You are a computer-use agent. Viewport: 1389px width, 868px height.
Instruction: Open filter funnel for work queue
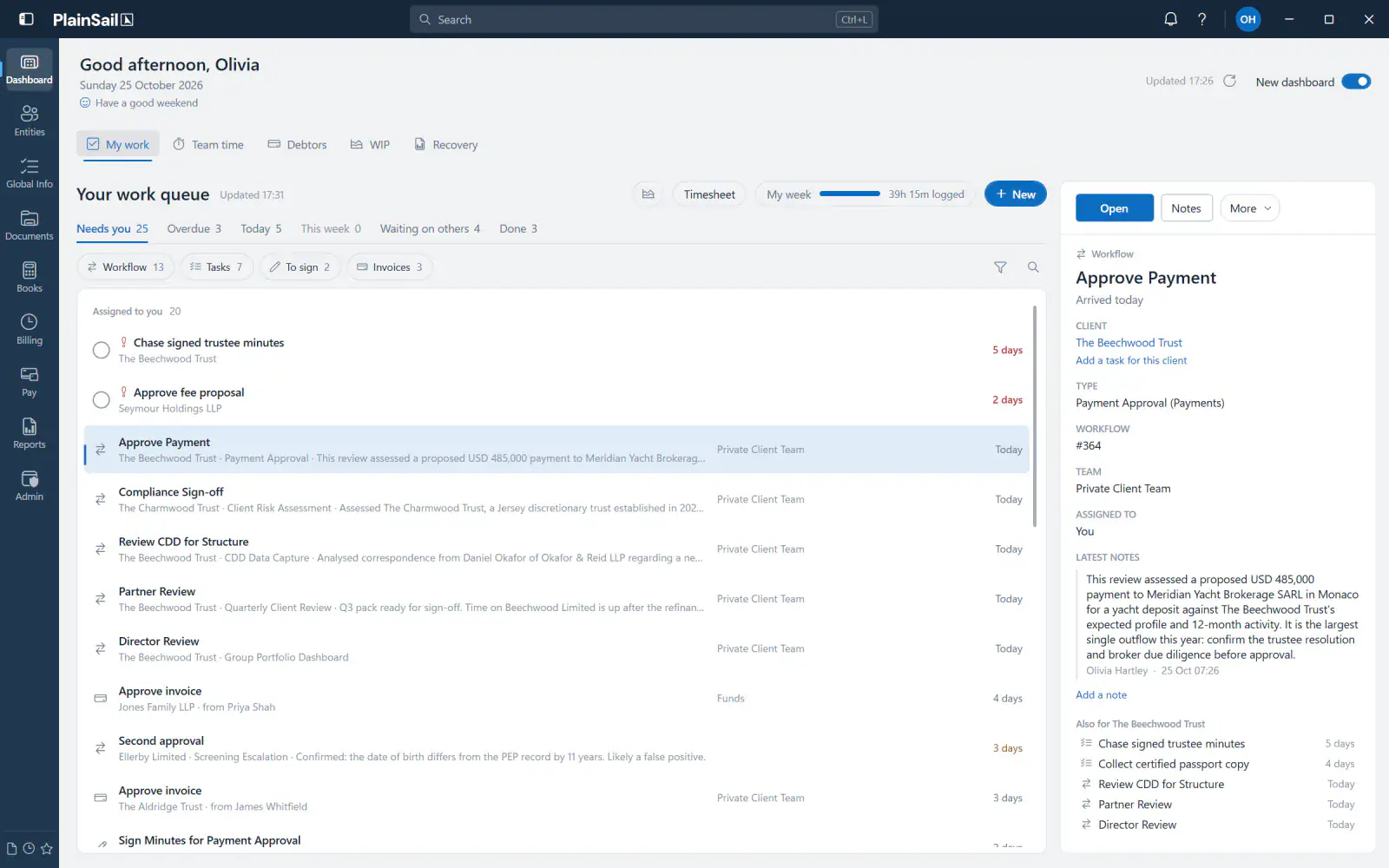pyautogui.click(x=1000, y=267)
